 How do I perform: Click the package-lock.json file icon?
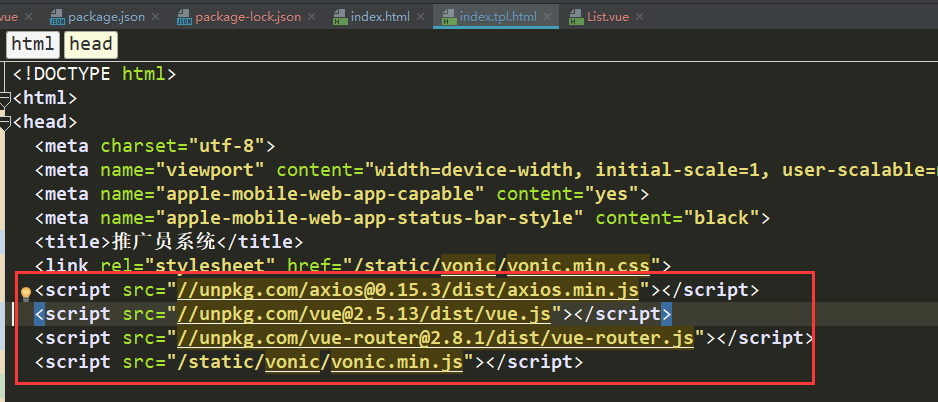point(184,17)
